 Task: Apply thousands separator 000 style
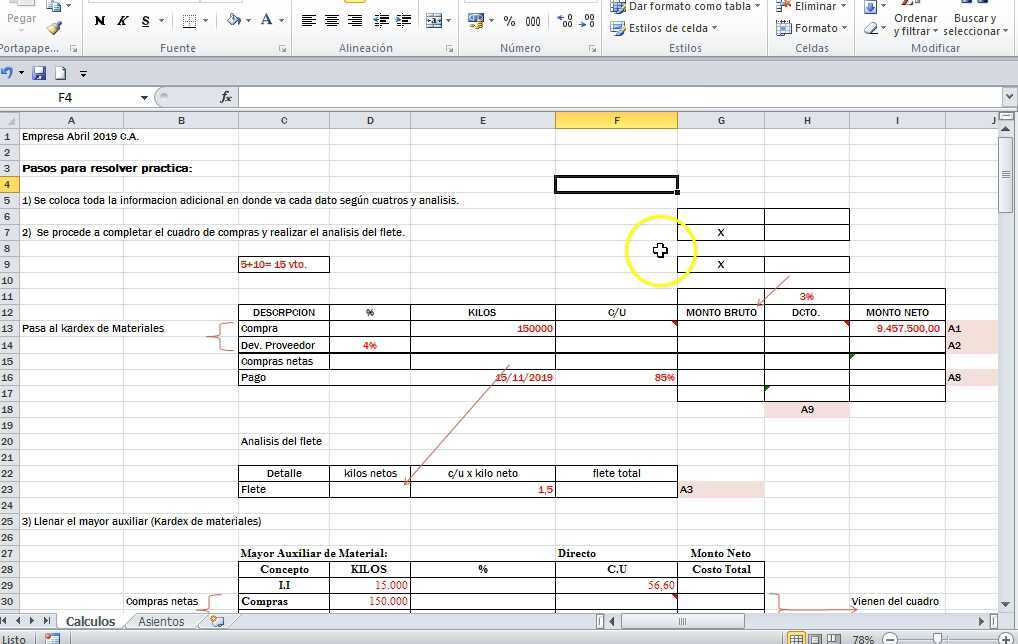[x=533, y=21]
